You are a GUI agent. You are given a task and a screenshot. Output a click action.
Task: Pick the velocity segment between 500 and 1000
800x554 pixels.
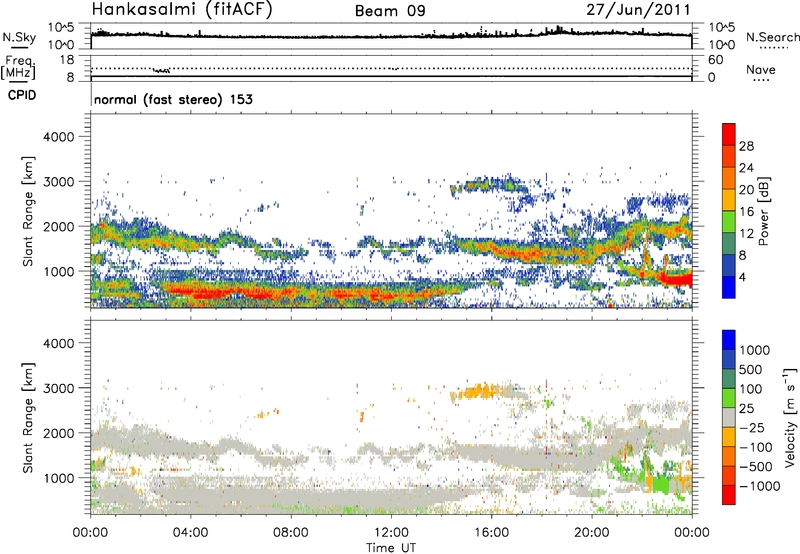coord(729,359)
